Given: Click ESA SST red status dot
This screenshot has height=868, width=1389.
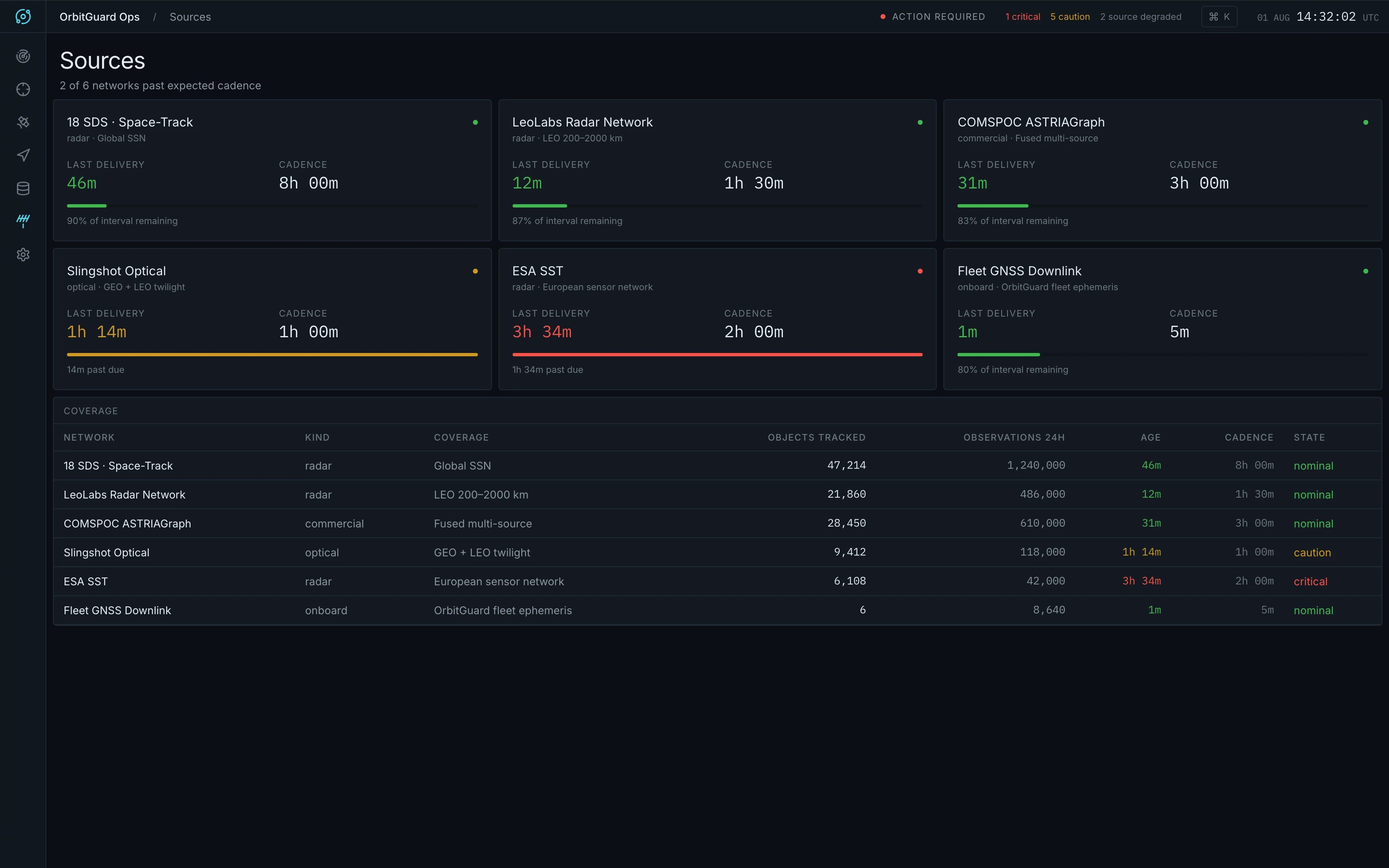Looking at the screenshot, I should click(x=920, y=271).
